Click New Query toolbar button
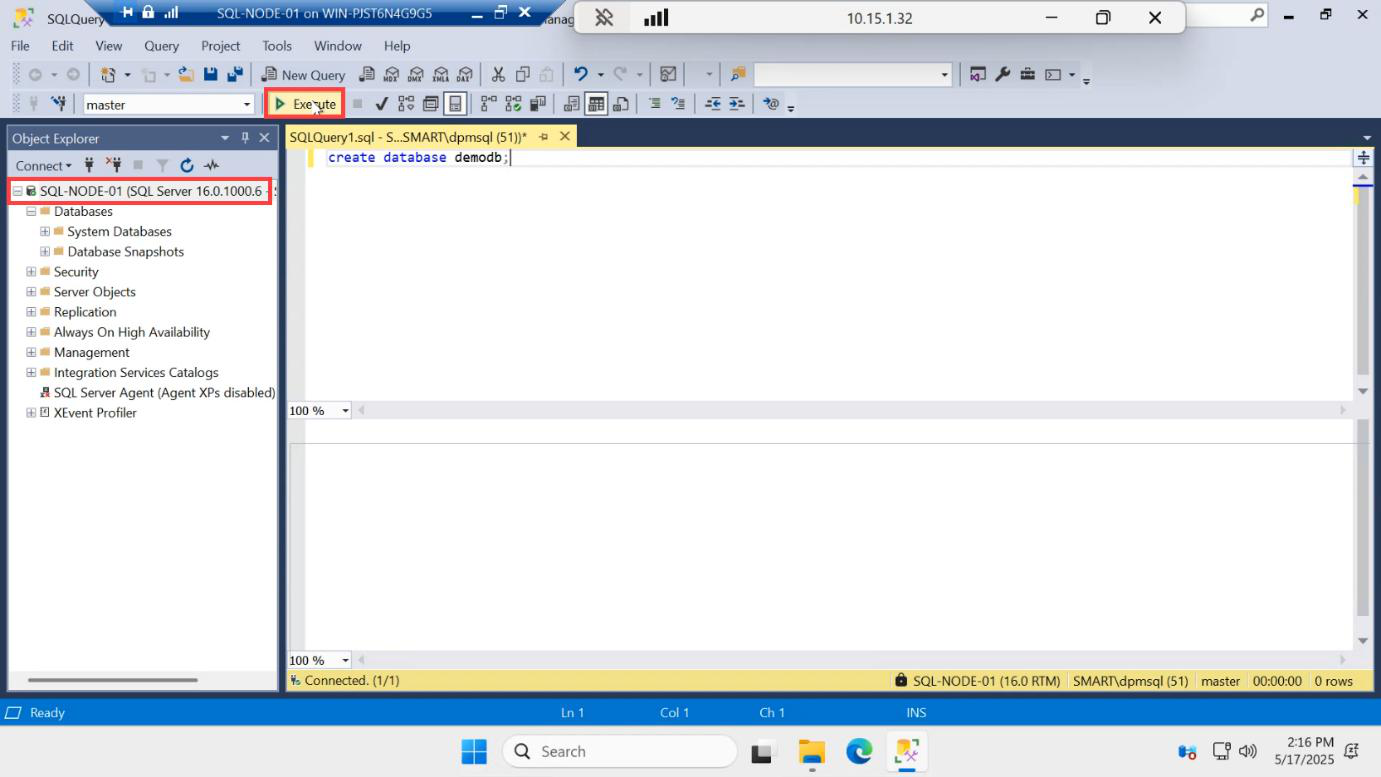This screenshot has height=777, width=1381. 303,74
